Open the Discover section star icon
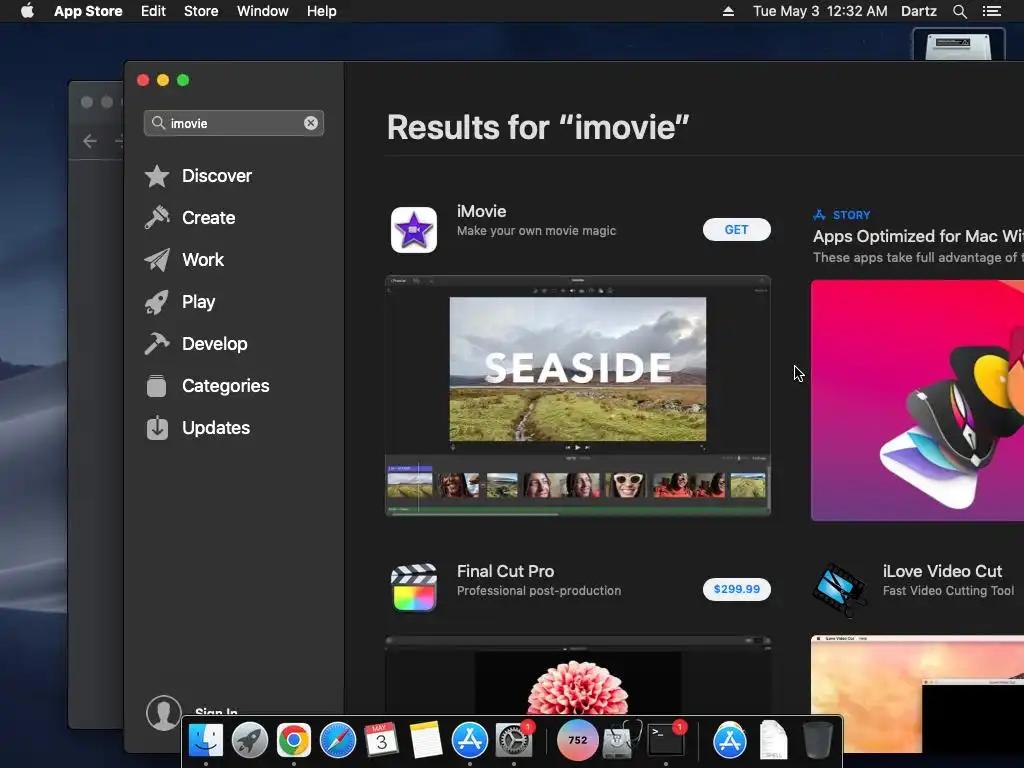Screen dimensions: 1024x768 click(157, 176)
